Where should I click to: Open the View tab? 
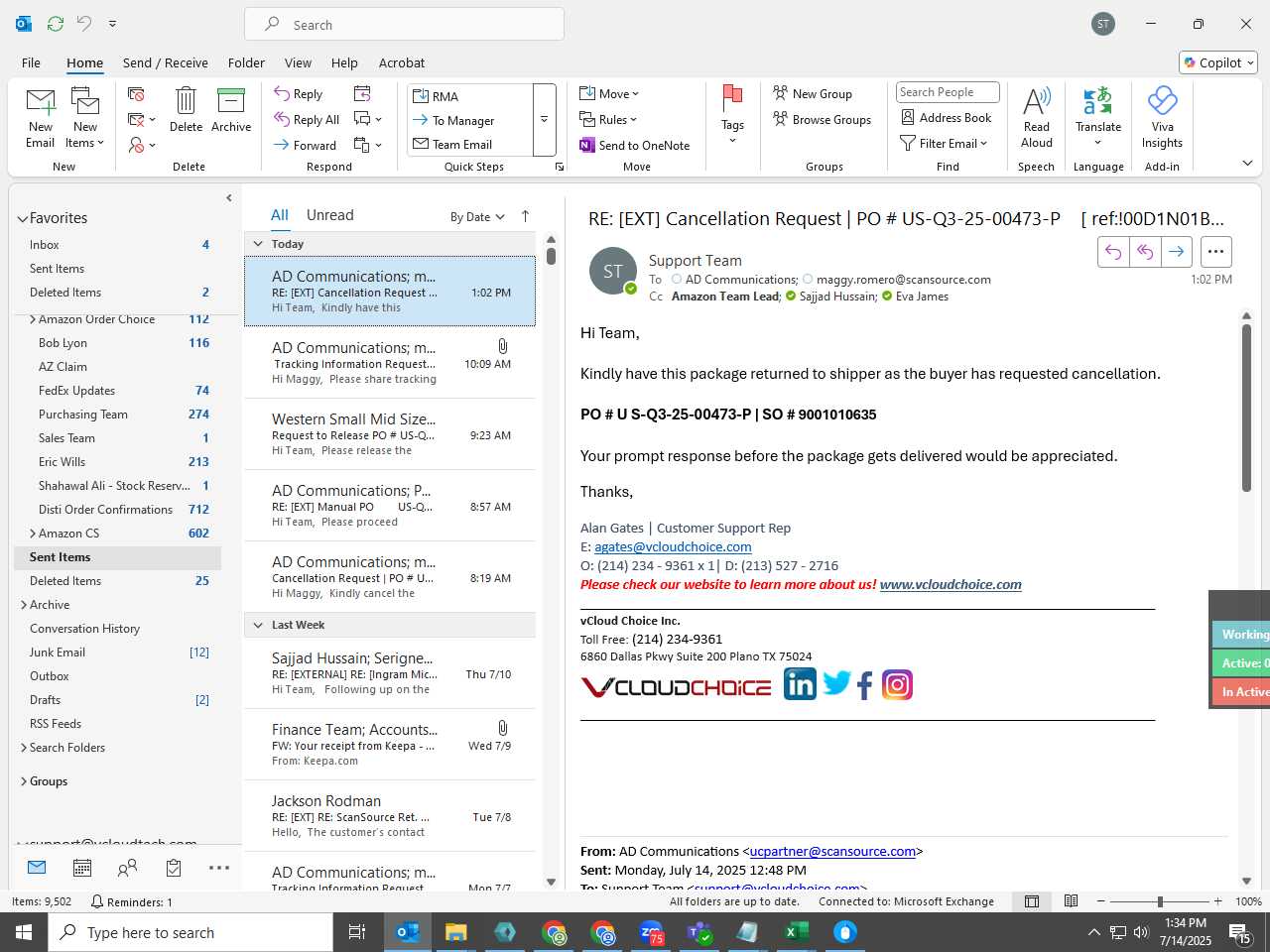click(x=298, y=62)
